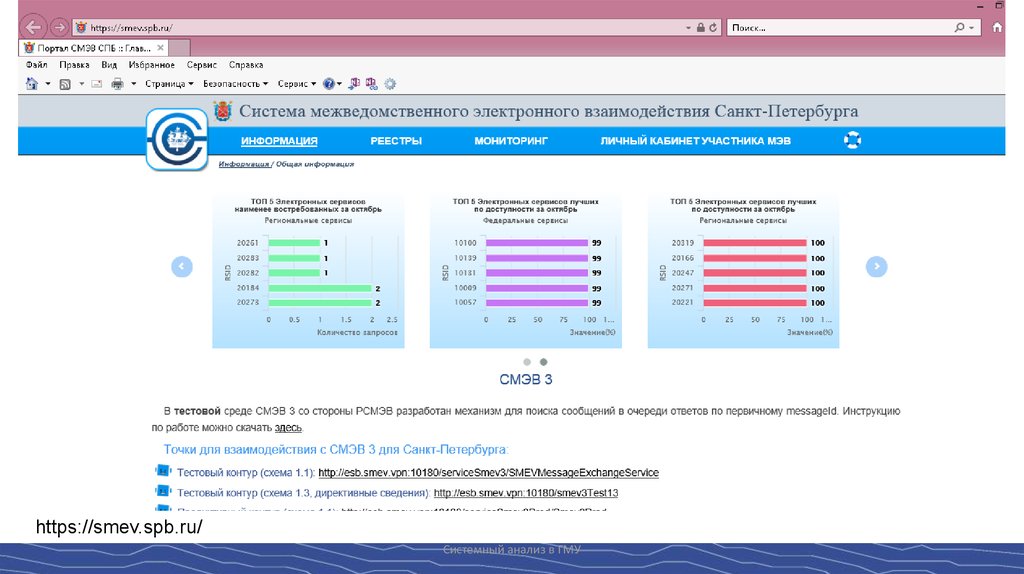This screenshot has width=1024, height=574.
Task: Select the first carousel page dot
Action: tap(527, 362)
